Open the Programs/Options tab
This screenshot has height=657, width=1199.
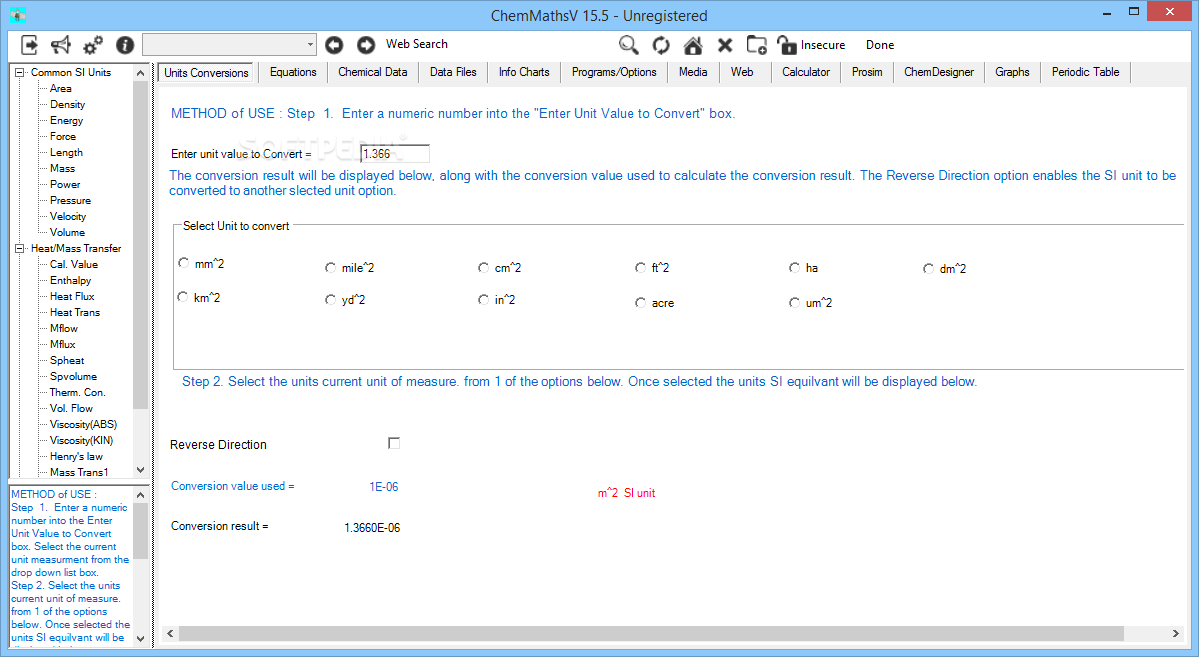(614, 72)
